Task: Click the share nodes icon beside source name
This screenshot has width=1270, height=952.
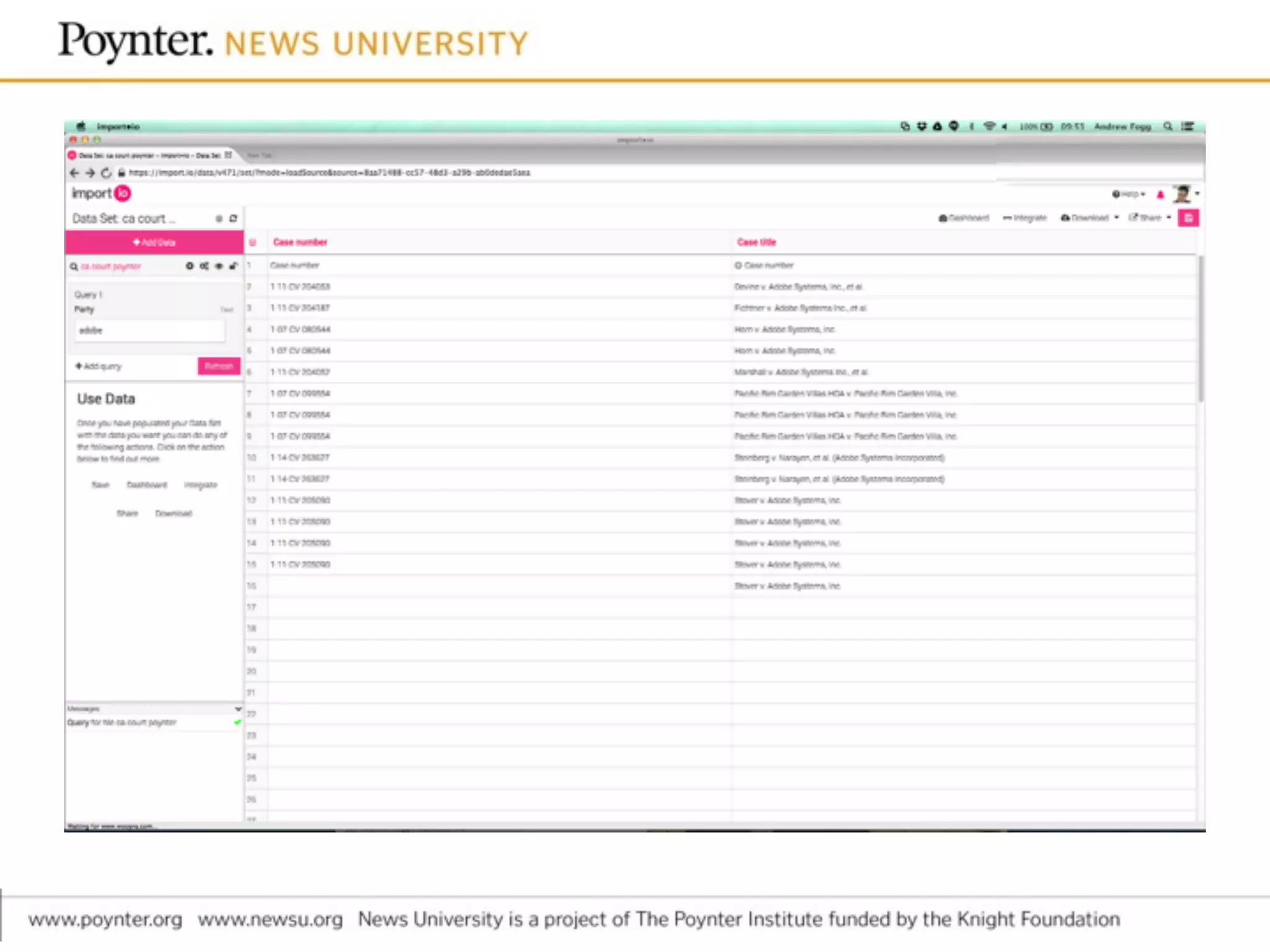Action: pyautogui.click(x=204, y=266)
